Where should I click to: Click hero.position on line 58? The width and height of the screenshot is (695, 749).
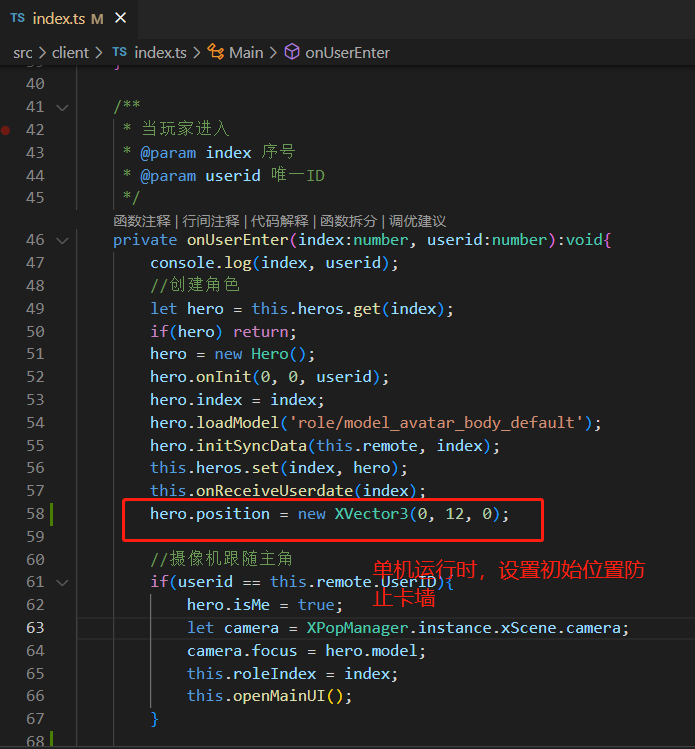(x=210, y=514)
